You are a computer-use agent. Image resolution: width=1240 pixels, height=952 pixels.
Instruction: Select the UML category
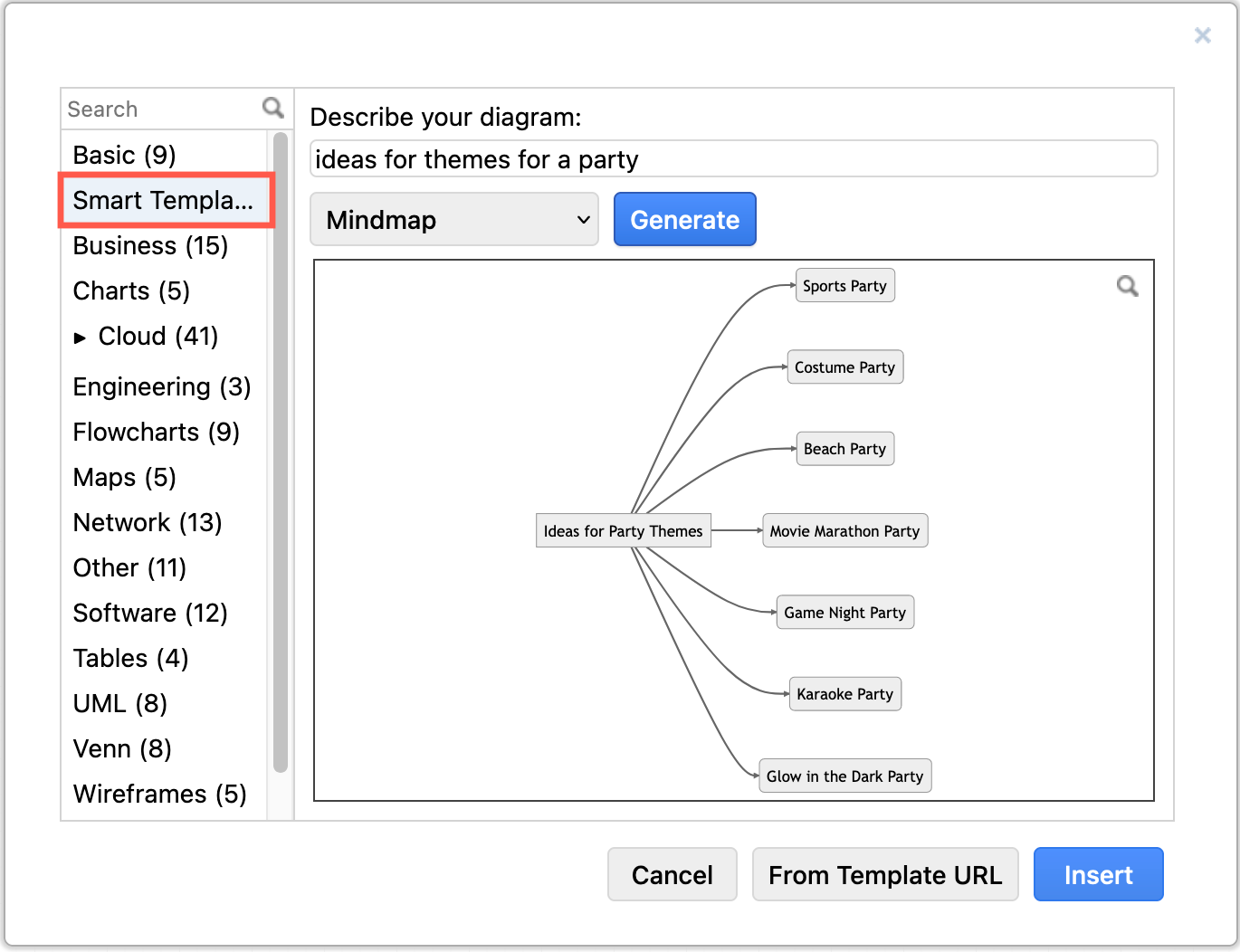[119, 703]
